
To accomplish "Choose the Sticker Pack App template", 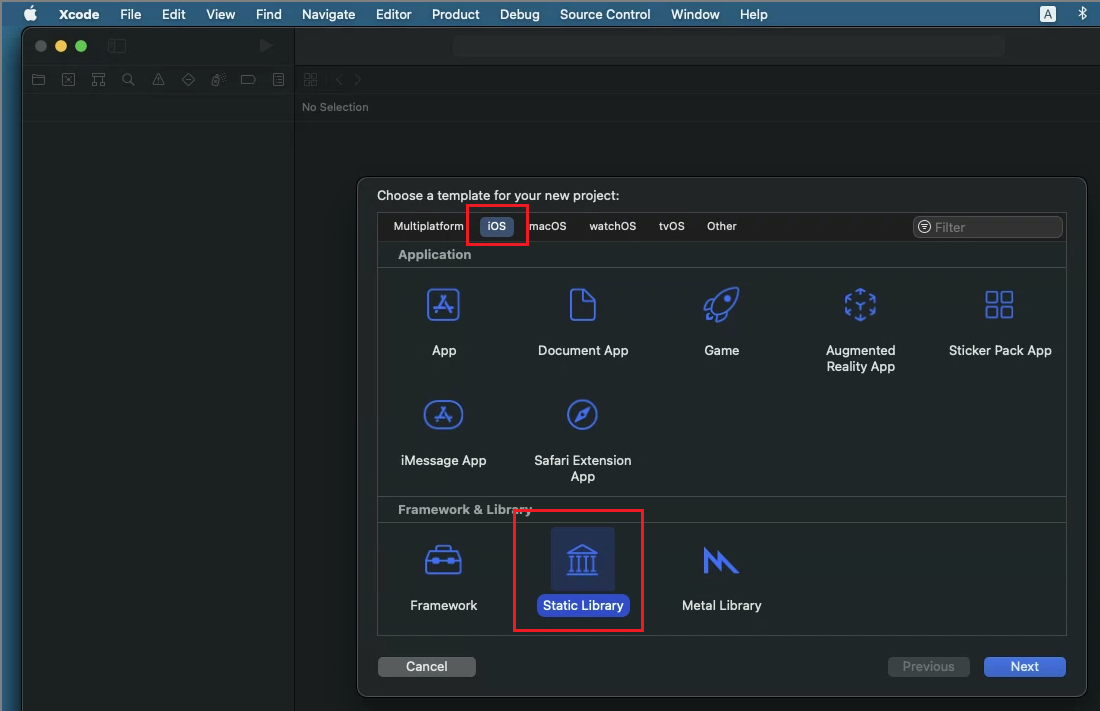I will [999, 305].
